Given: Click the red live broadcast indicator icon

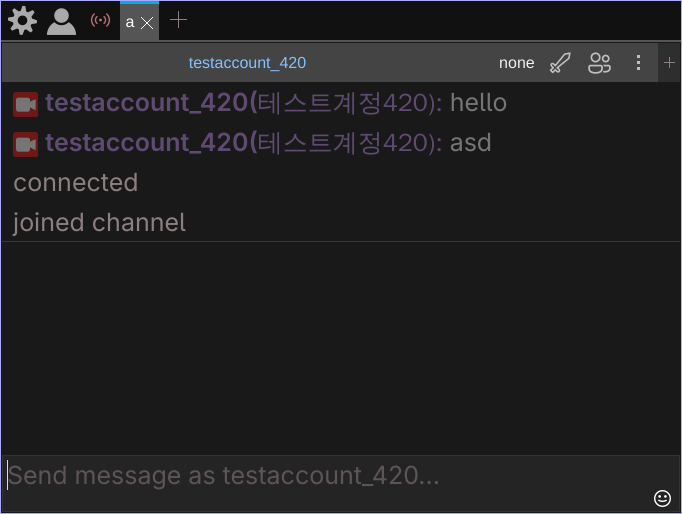Looking at the screenshot, I should pyautogui.click(x=100, y=20).
